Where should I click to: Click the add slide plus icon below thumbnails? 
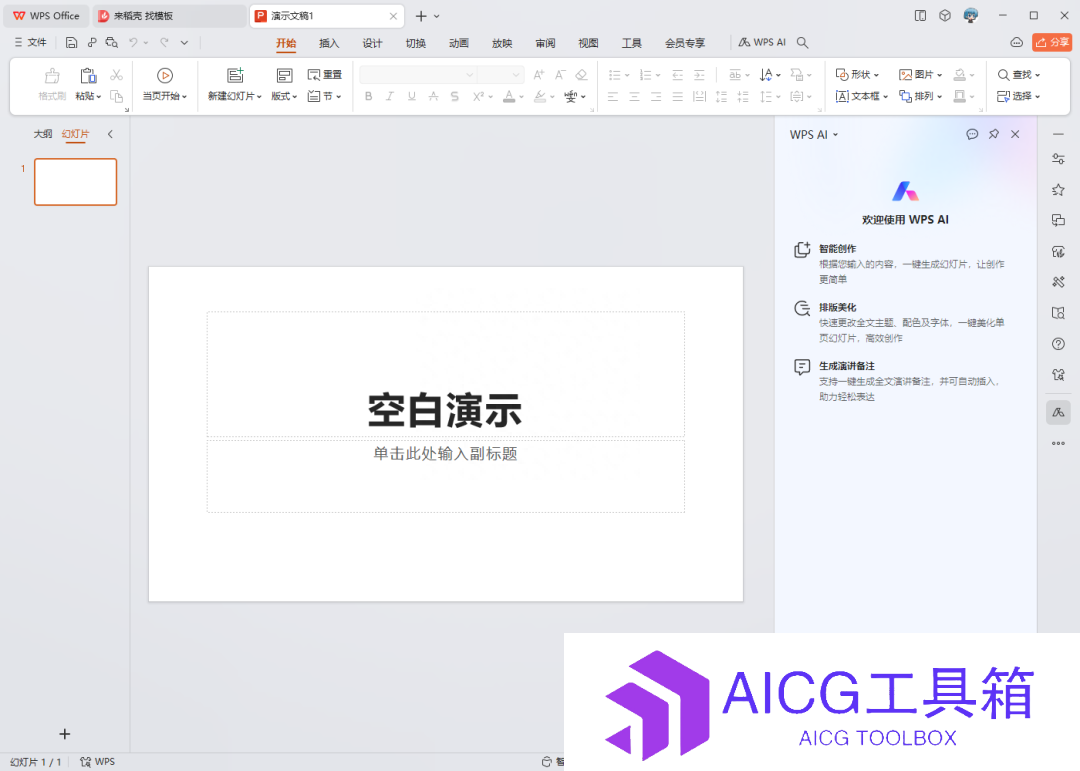coord(65,734)
